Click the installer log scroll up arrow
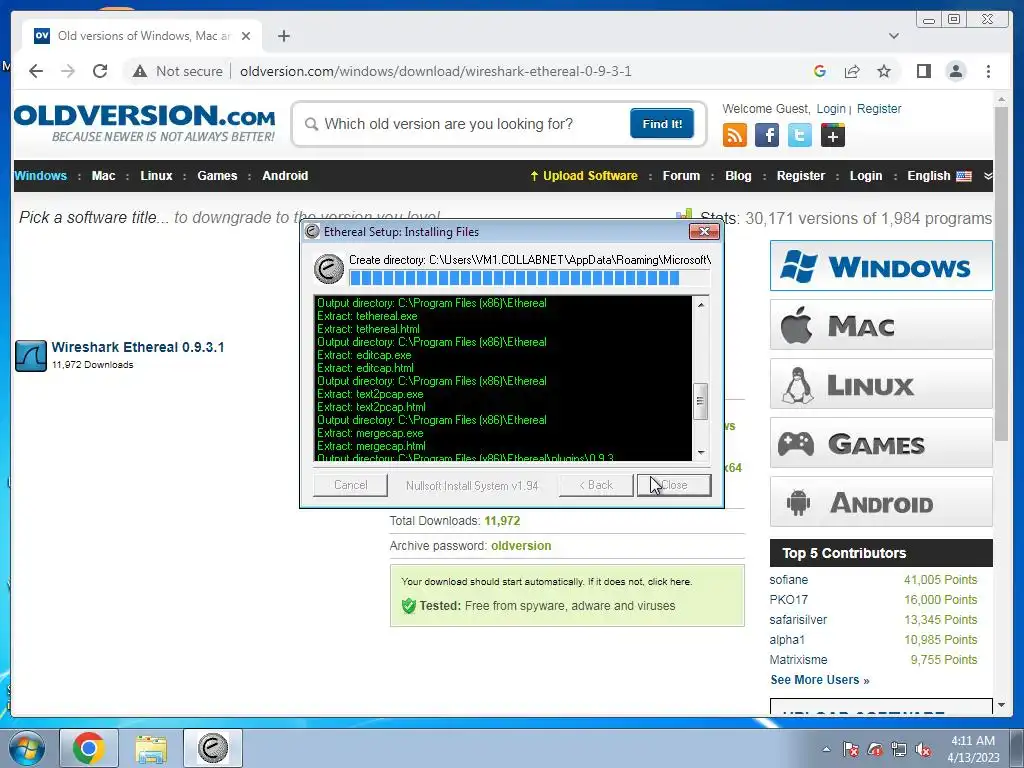The image size is (1024, 768). (701, 304)
